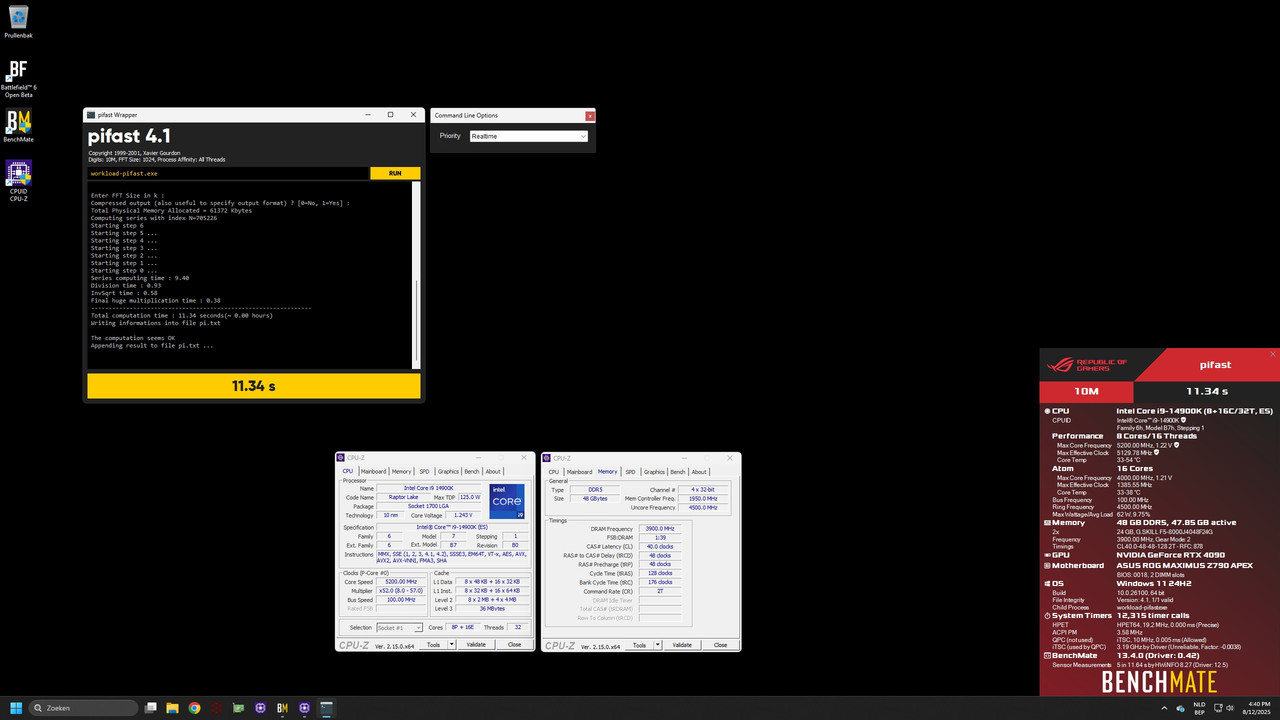The height and width of the screenshot is (720, 1280).
Task: Open the Socket #1 selection dropdown
Action: (399, 627)
